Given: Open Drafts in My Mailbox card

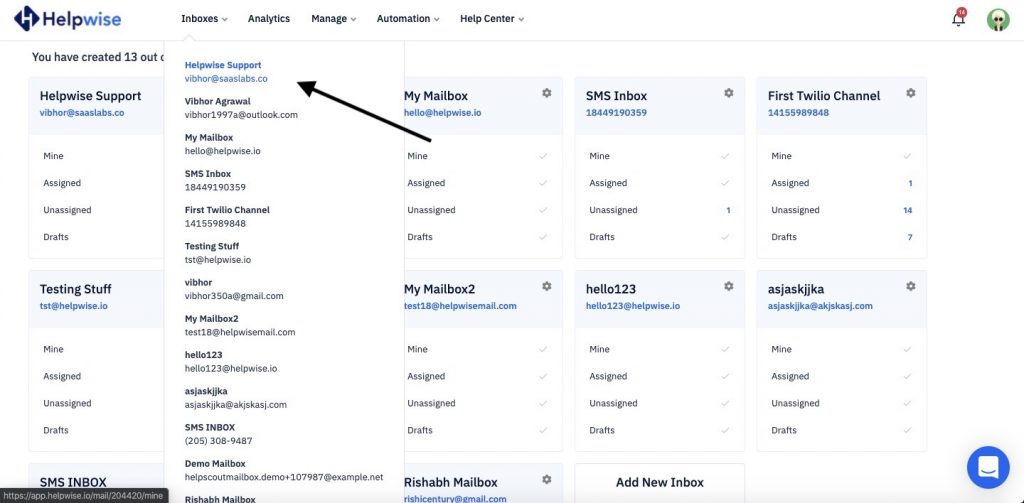Looking at the screenshot, I should [477, 237].
